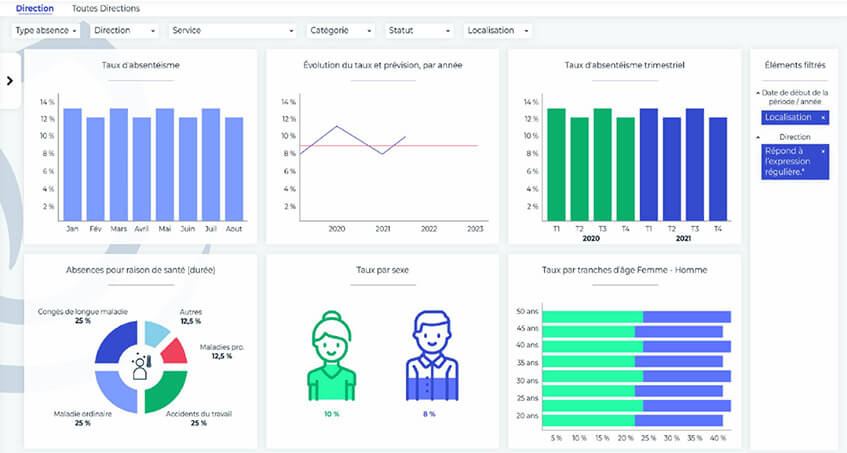Remove the 'Répond à l'expression régulière' filter
This screenshot has width=847, height=453.
pyautogui.click(x=823, y=151)
